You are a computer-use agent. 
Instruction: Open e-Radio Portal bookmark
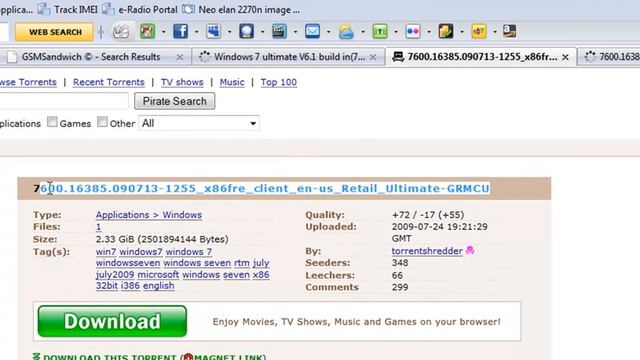140,9
